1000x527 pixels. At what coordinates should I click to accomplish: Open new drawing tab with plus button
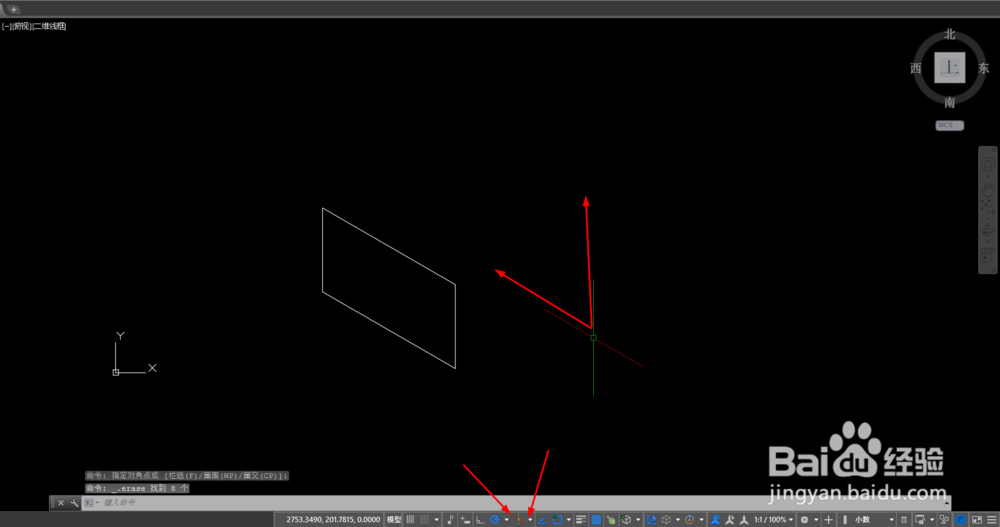pyautogui.click(x=13, y=9)
